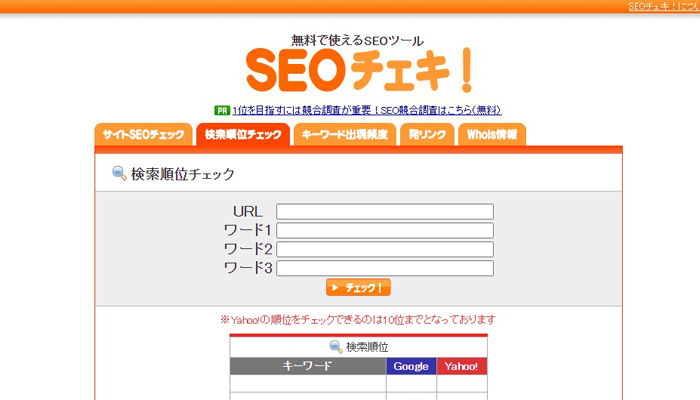The width and height of the screenshot is (700, 400).
Task: Click into the ワード1 text field
Action: click(385, 230)
